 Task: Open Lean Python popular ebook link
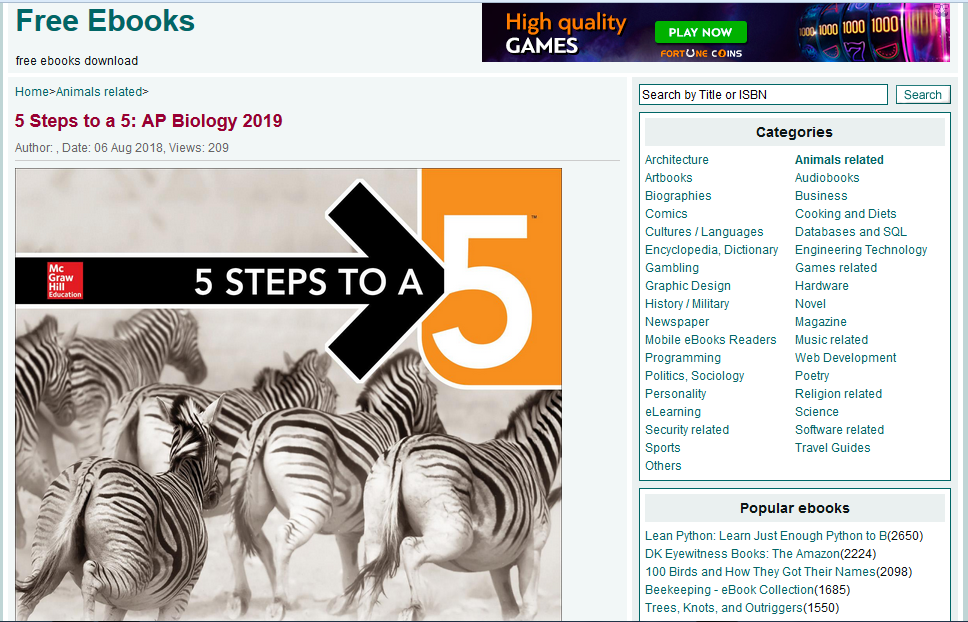[766, 536]
